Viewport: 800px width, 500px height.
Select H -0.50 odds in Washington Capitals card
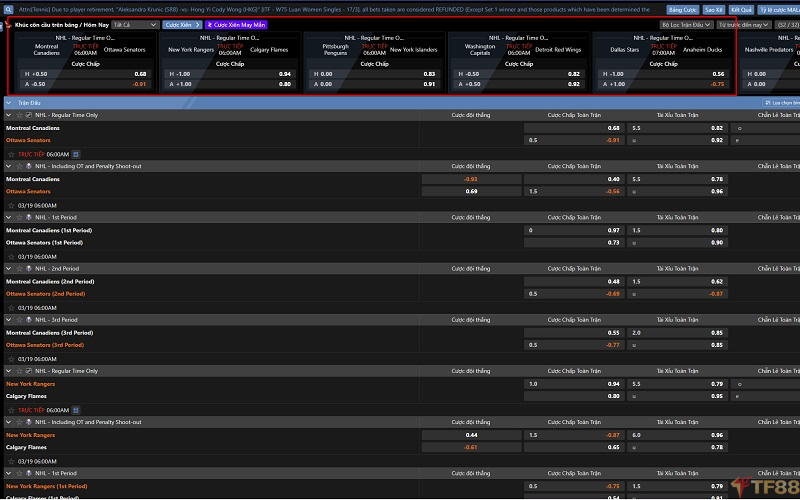tap(519, 74)
